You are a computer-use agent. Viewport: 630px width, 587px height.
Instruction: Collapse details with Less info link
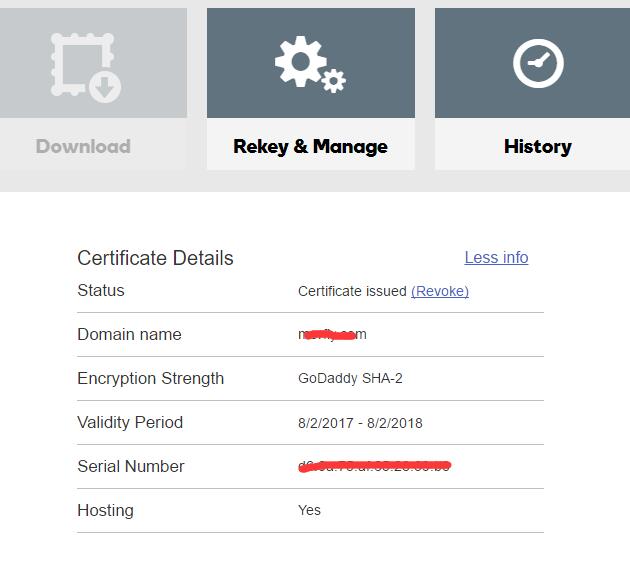pos(496,258)
